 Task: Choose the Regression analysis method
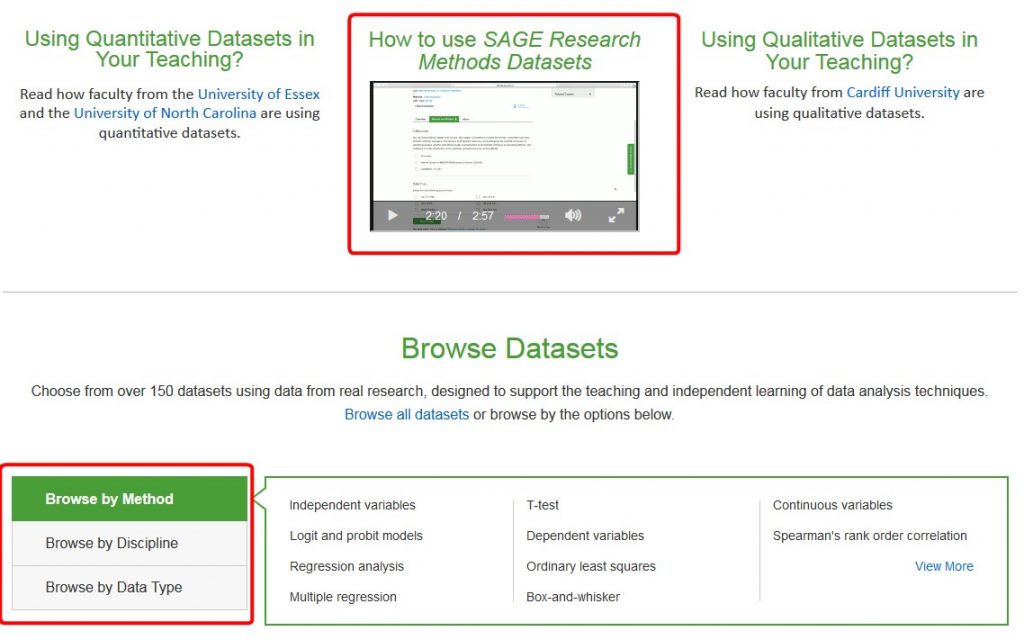346,566
